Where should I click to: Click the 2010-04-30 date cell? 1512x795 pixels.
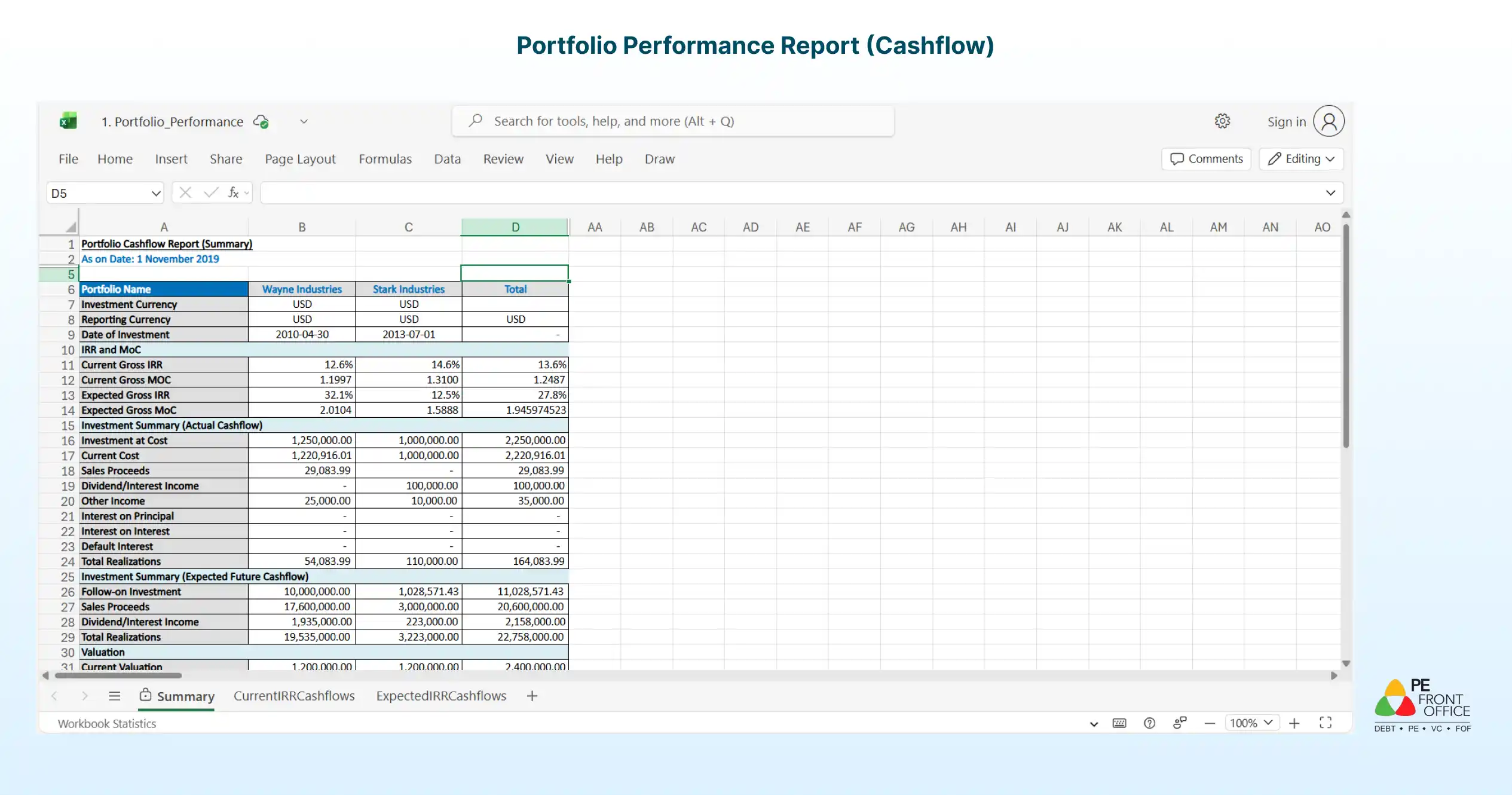tap(302, 335)
